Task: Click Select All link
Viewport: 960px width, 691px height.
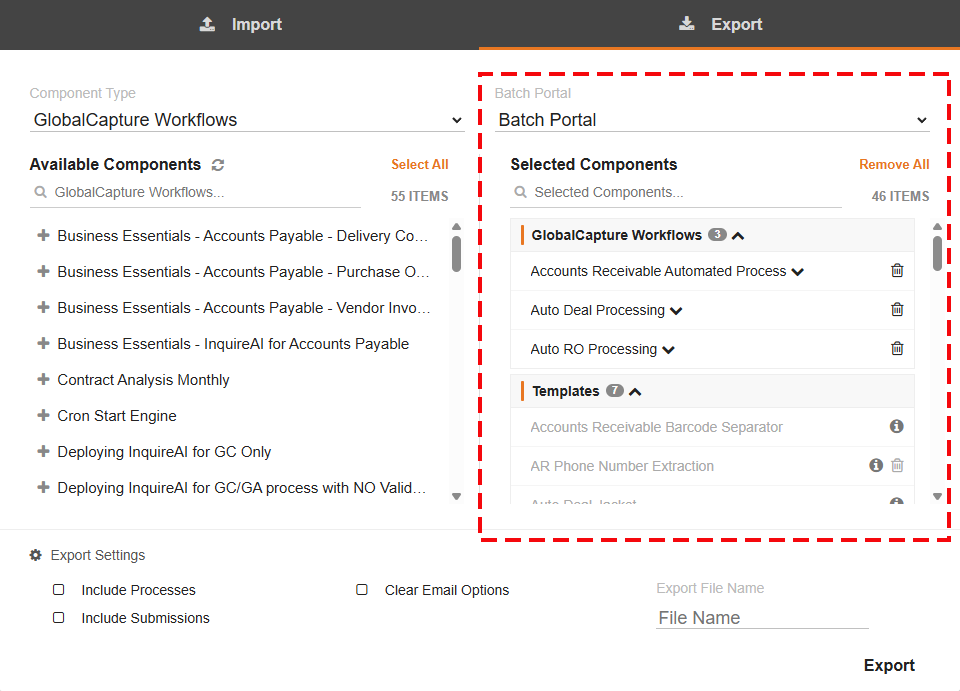Action: (420, 165)
